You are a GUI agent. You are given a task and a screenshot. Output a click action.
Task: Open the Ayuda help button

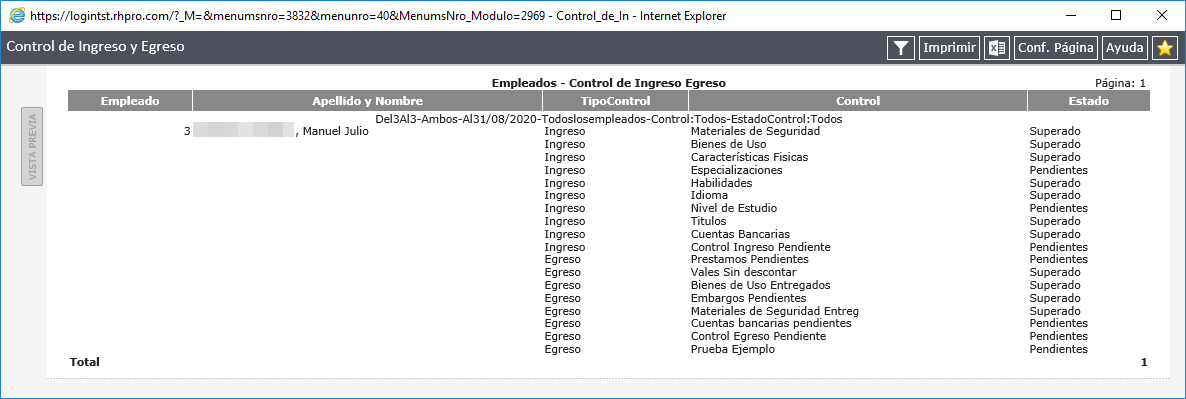point(1125,48)
